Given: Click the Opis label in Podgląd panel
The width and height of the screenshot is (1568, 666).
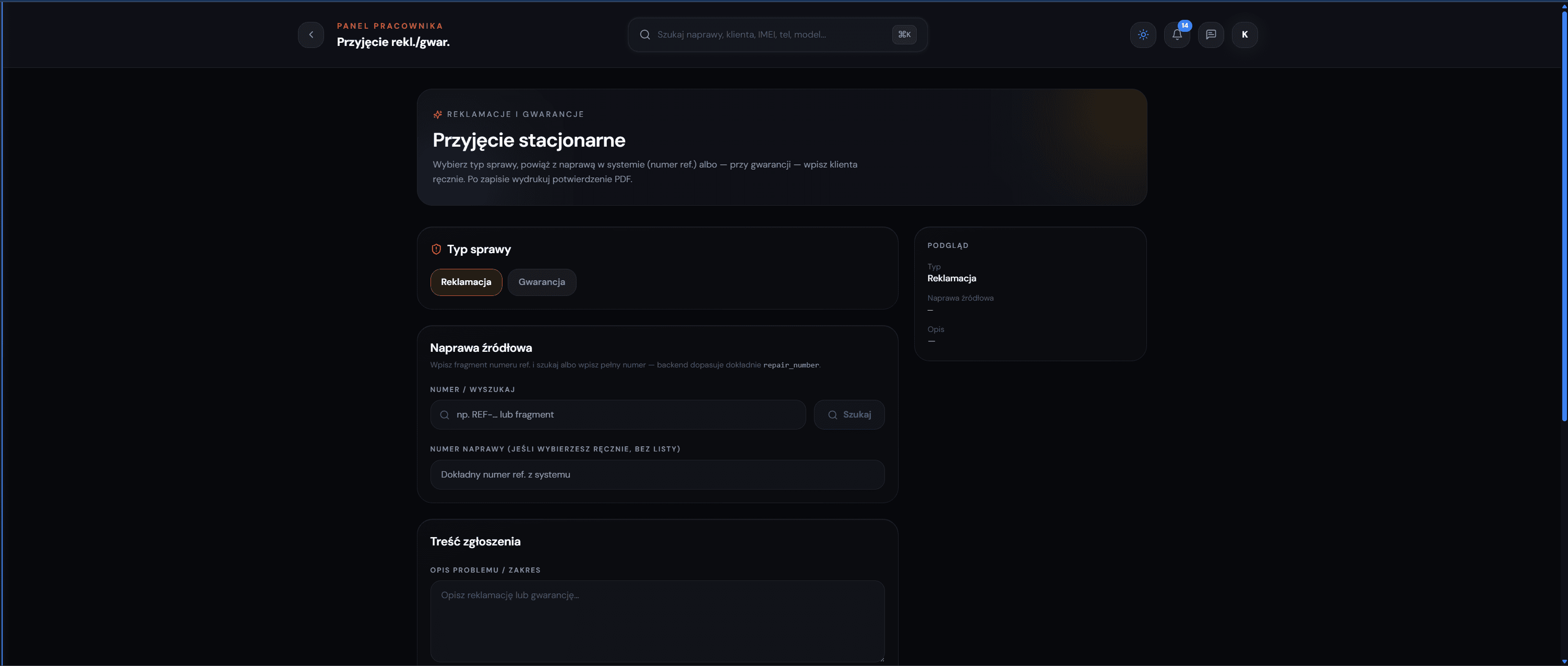Looking at the screenshot, I should click(x=935, y=329).
